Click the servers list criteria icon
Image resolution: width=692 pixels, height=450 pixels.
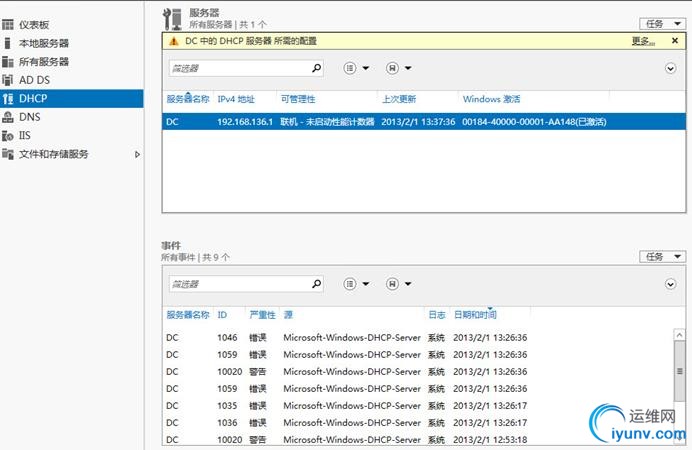coord(350,68)
